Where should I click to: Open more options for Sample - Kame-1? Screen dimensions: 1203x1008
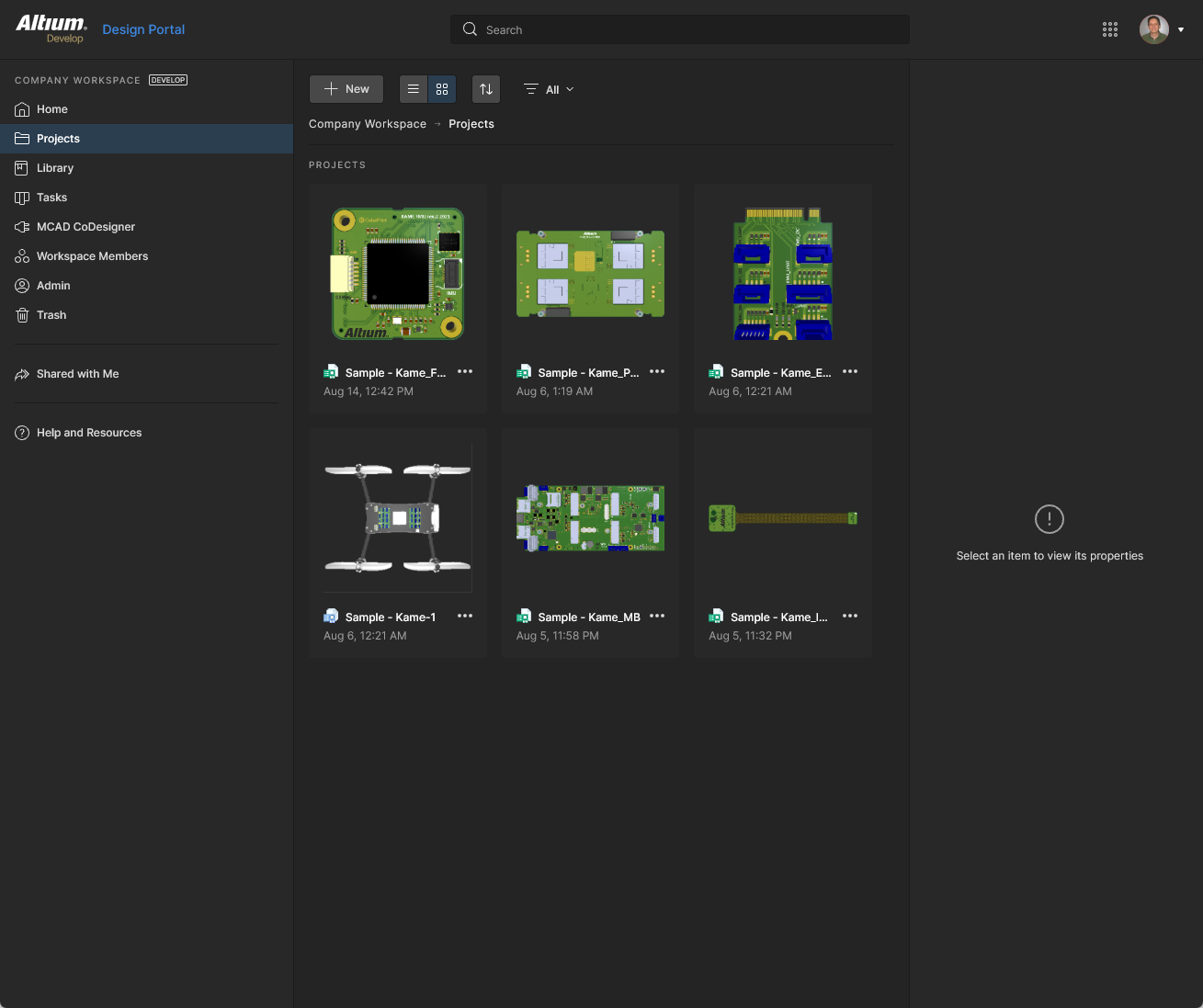click(x=465, y=617)
